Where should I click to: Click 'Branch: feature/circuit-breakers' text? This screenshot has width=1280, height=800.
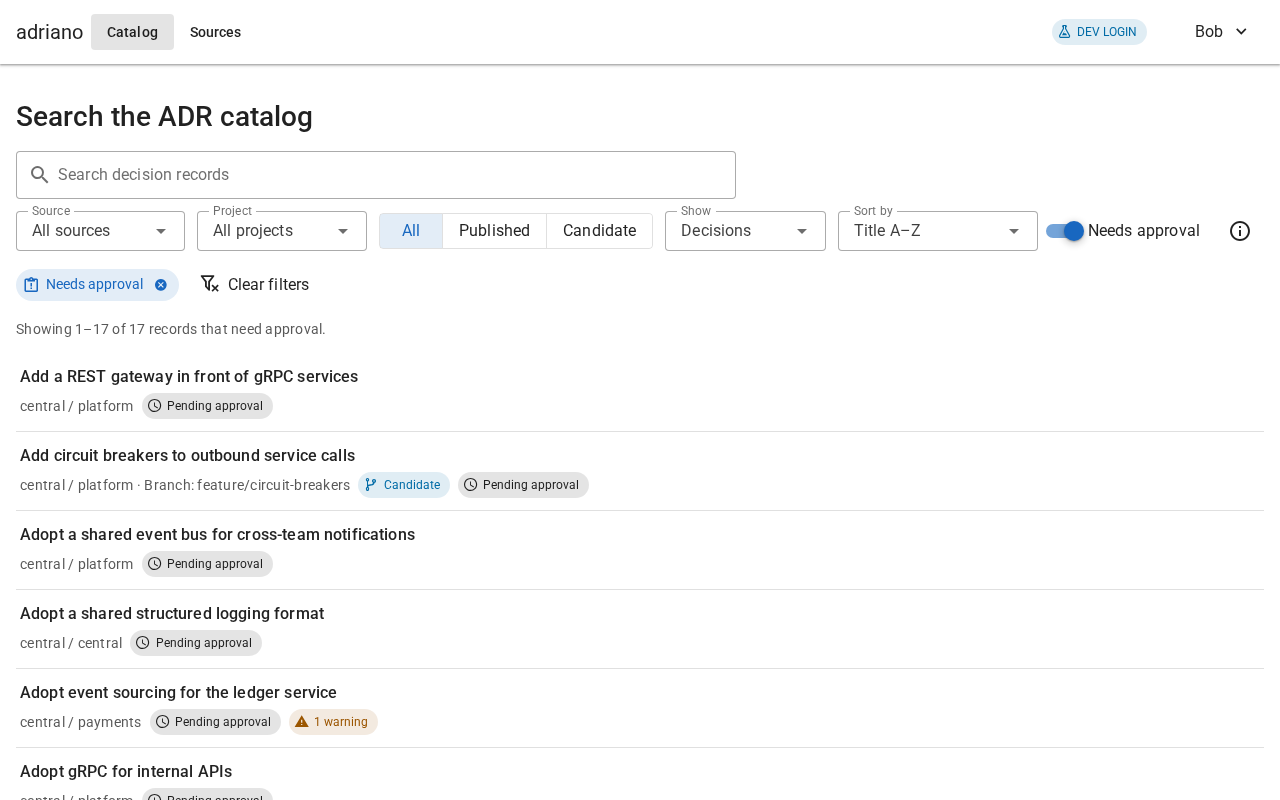[x=247, y=485]
